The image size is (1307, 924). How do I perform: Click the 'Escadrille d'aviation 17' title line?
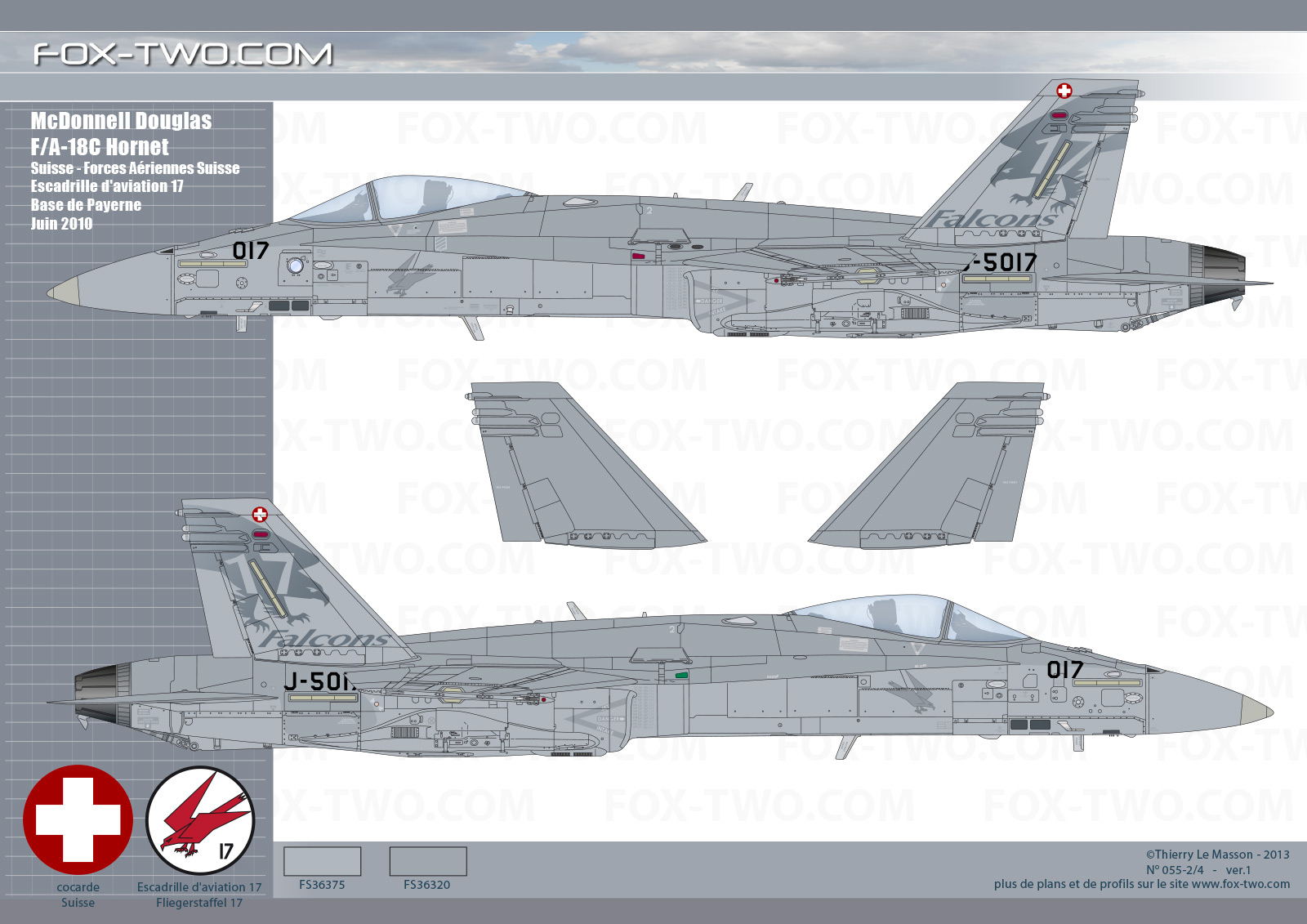point(107,186)
